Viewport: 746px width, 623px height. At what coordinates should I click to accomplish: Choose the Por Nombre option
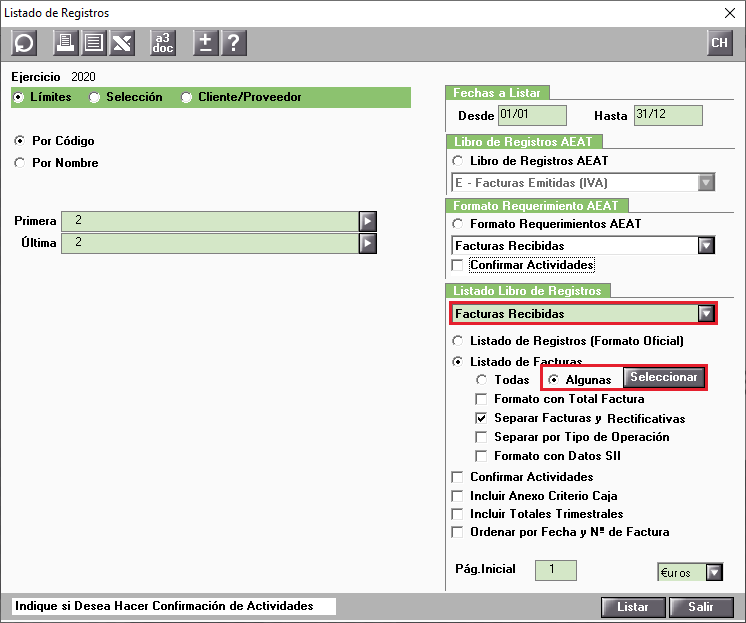tap(20, 163)
